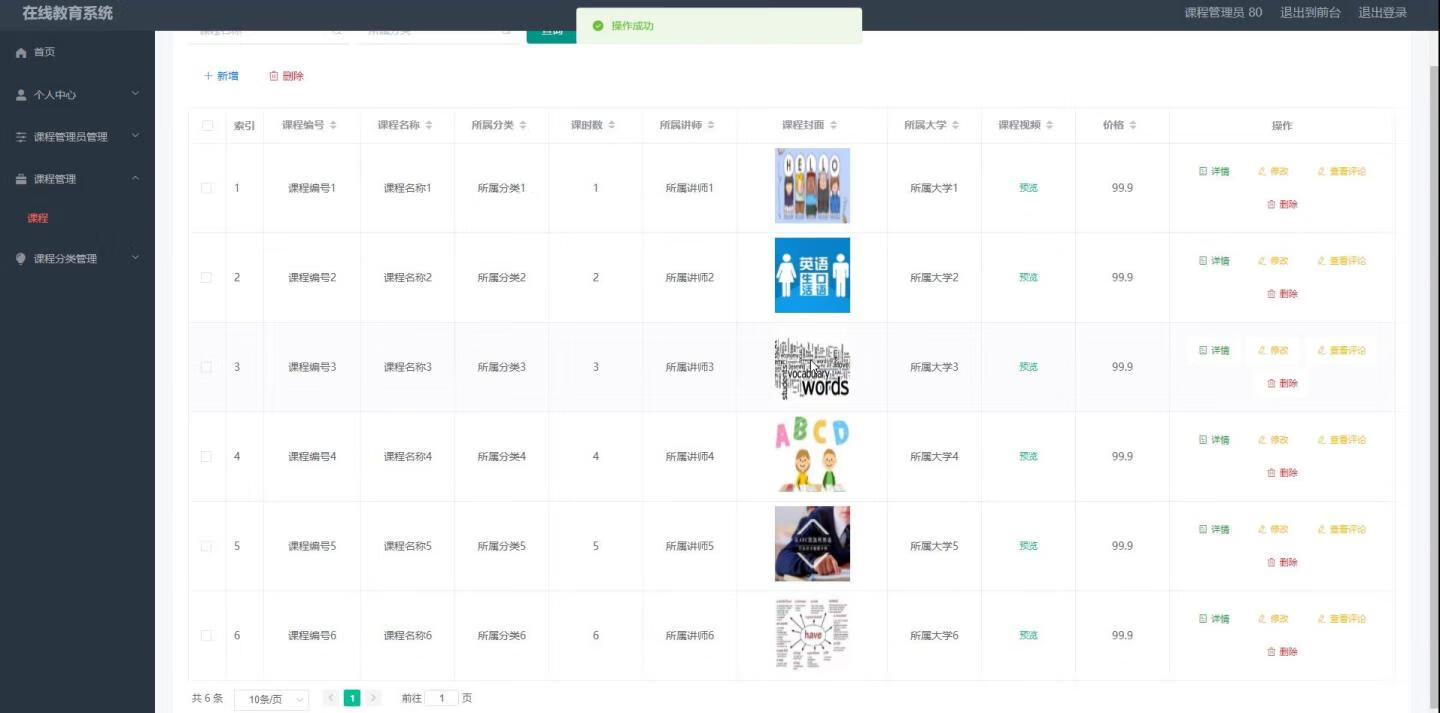This screenshot has height=713, width=1440.
Task: Open the 10条/页 page size dropdown
Action: [x=271, y=700]
